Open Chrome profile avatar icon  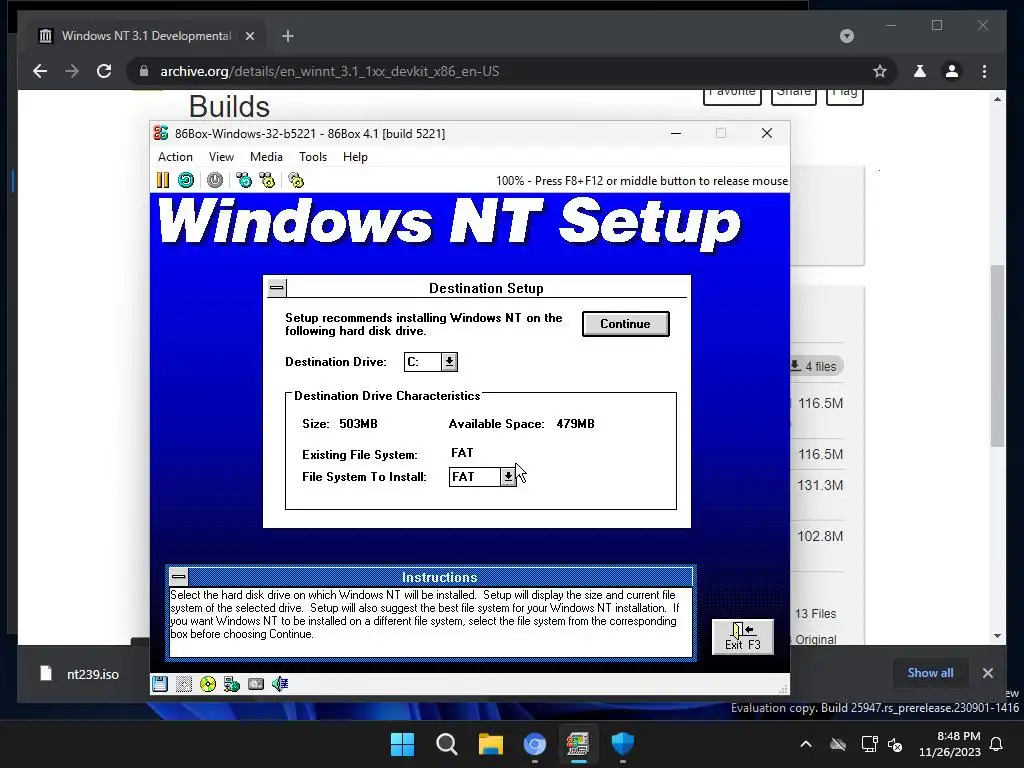click(952, 71)
